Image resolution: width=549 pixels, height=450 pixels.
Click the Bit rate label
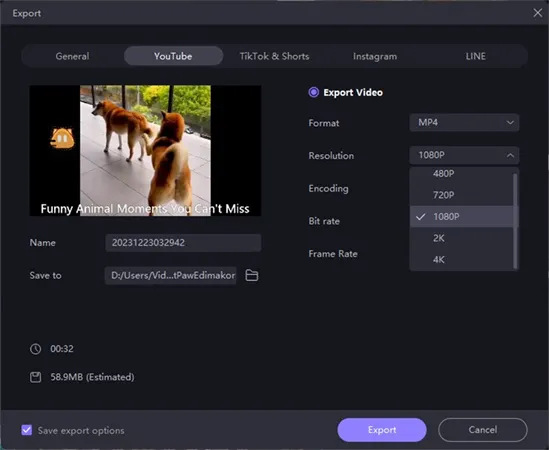tap(324, 221)
